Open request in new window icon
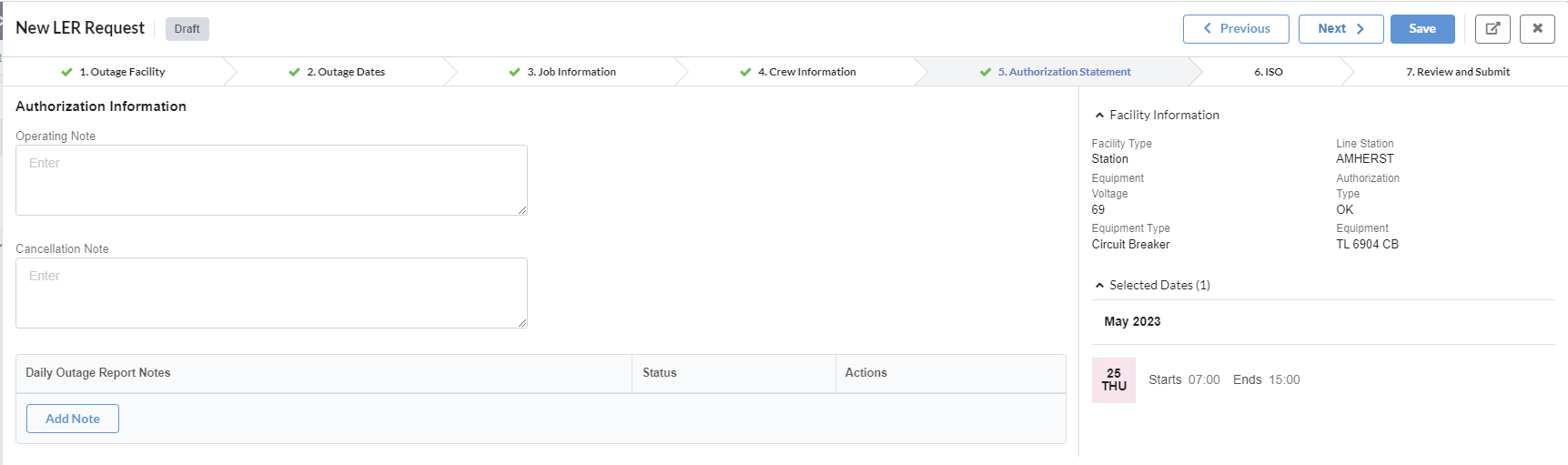 [1492, 29]
